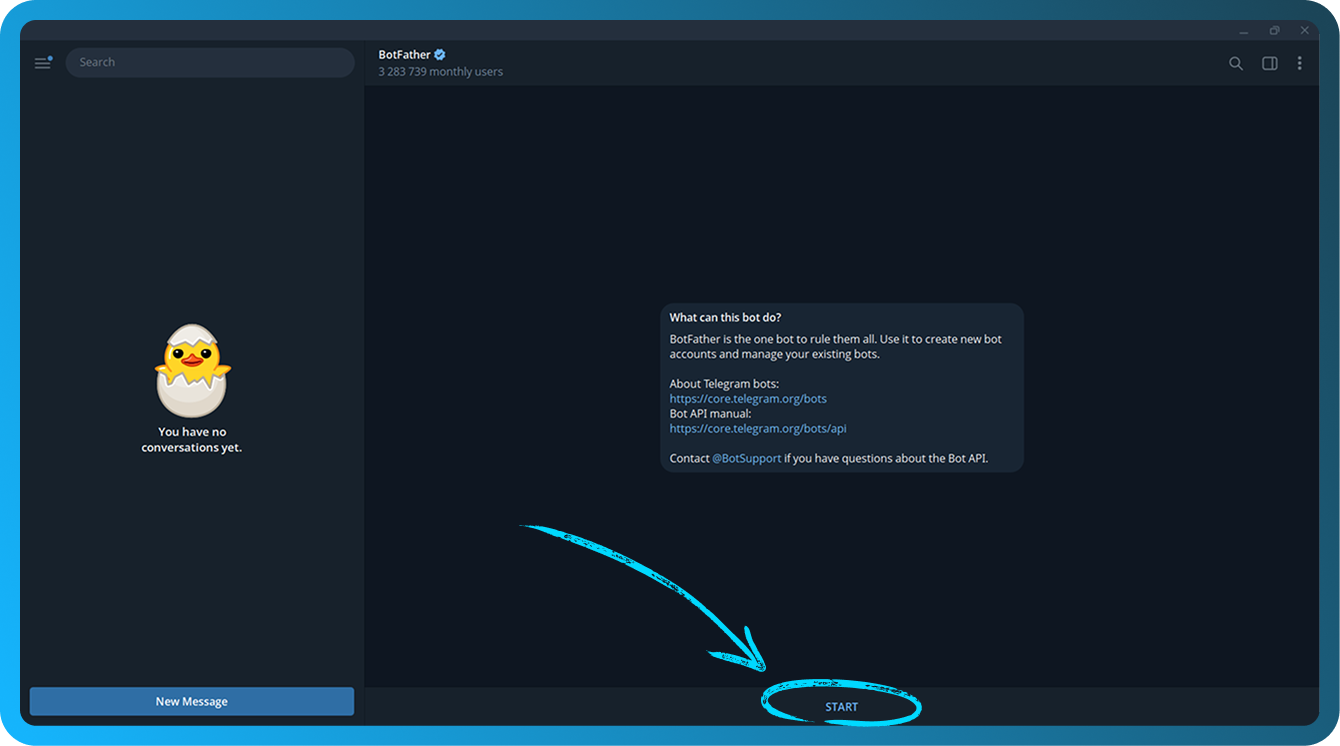Open the Bot API manual link
1340x746 pixels.
[x=758, y=429]
